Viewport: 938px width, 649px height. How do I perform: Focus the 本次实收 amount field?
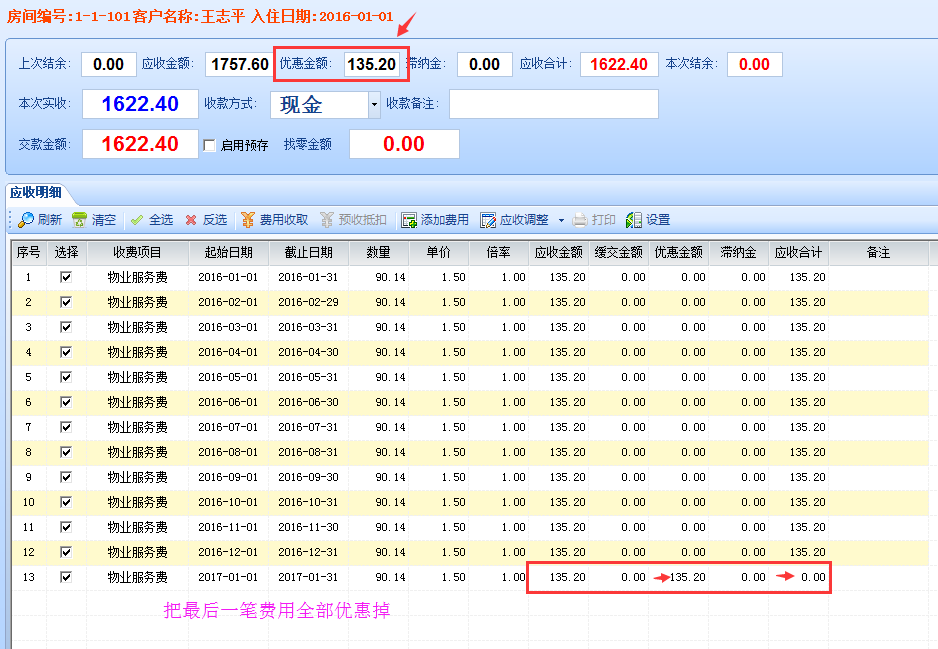(140, 104)
